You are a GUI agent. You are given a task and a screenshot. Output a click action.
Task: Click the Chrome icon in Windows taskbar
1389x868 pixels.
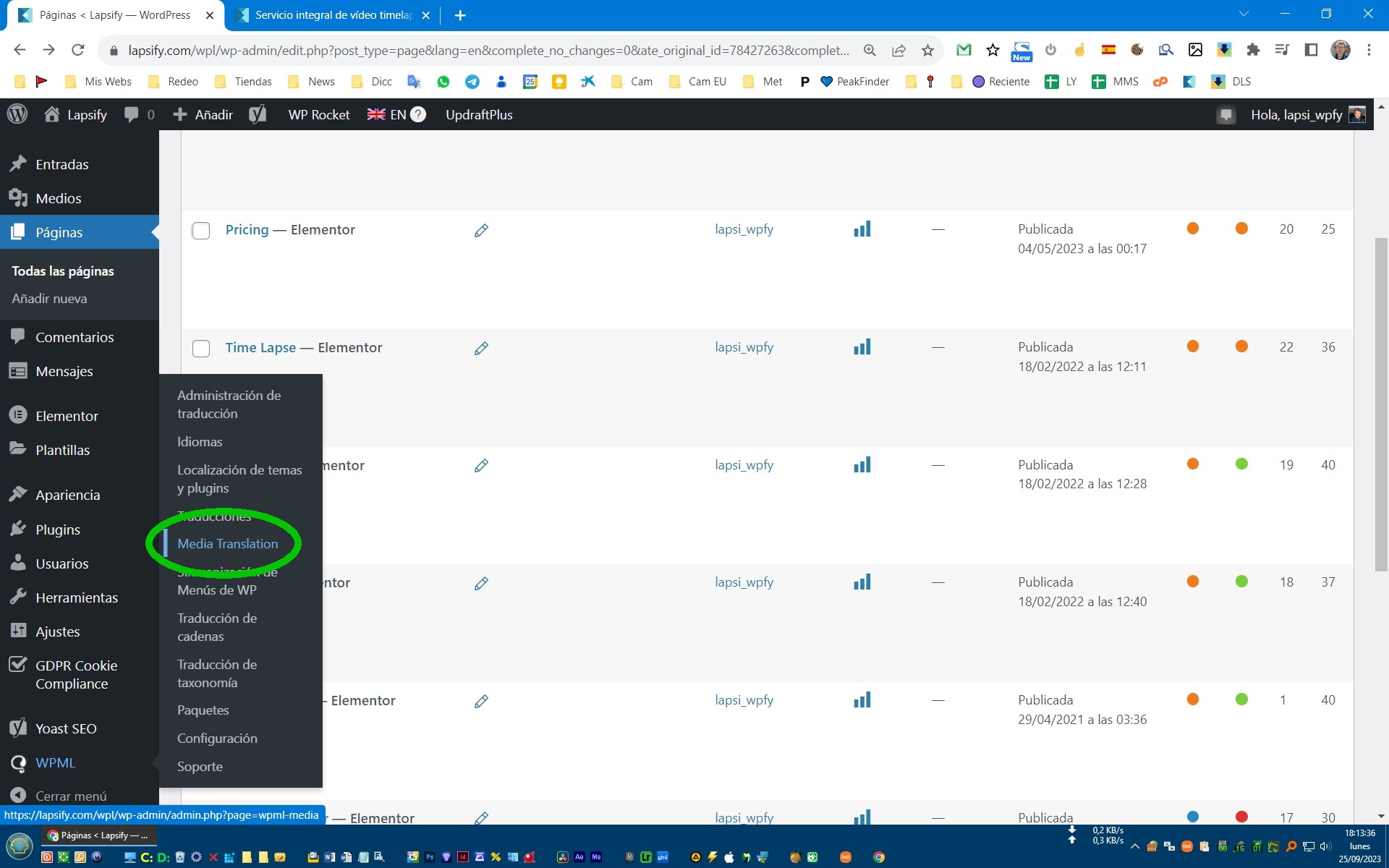click(x=879, y=857)
